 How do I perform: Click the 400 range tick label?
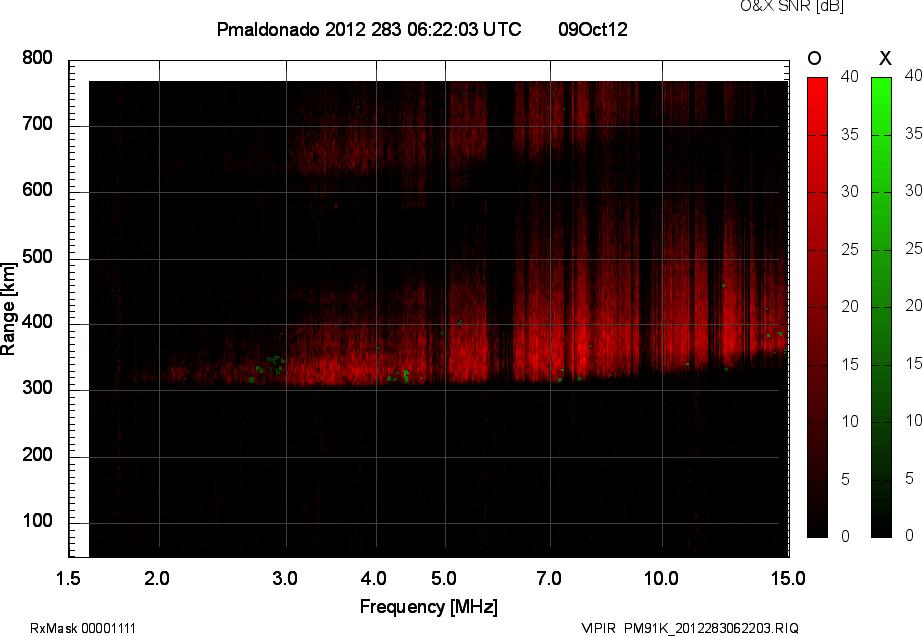pos(37,322)
